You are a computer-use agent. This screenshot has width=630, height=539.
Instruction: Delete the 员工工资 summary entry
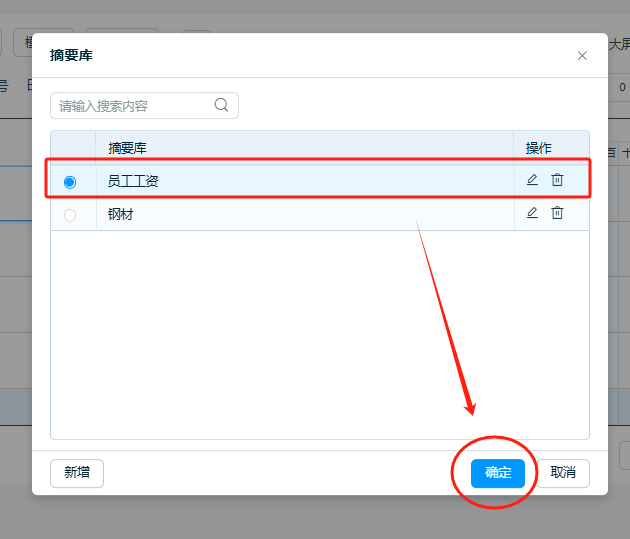557,180
